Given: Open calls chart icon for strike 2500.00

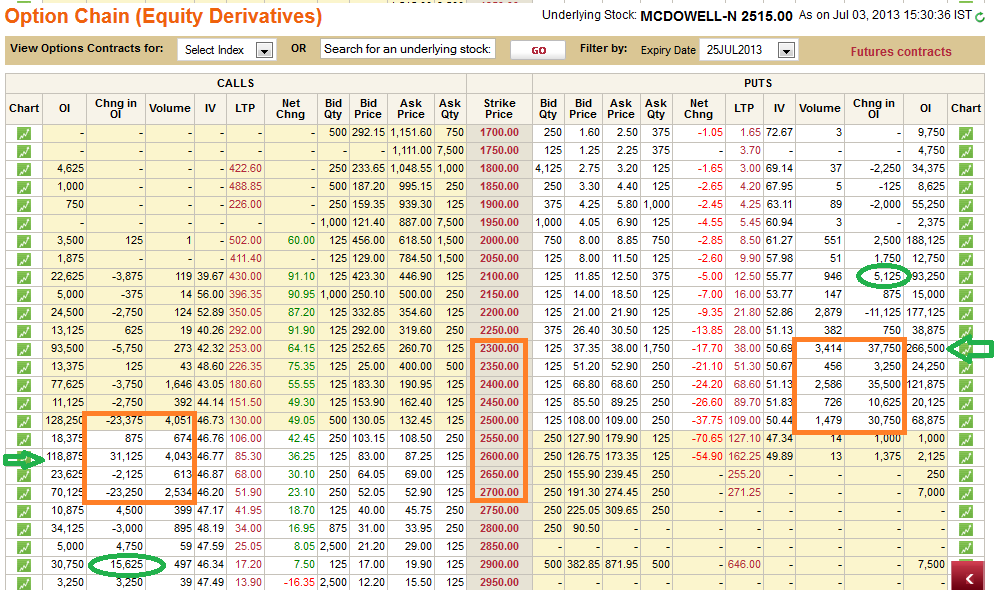Looking at the screenshot, I should (x=24, y=421).
